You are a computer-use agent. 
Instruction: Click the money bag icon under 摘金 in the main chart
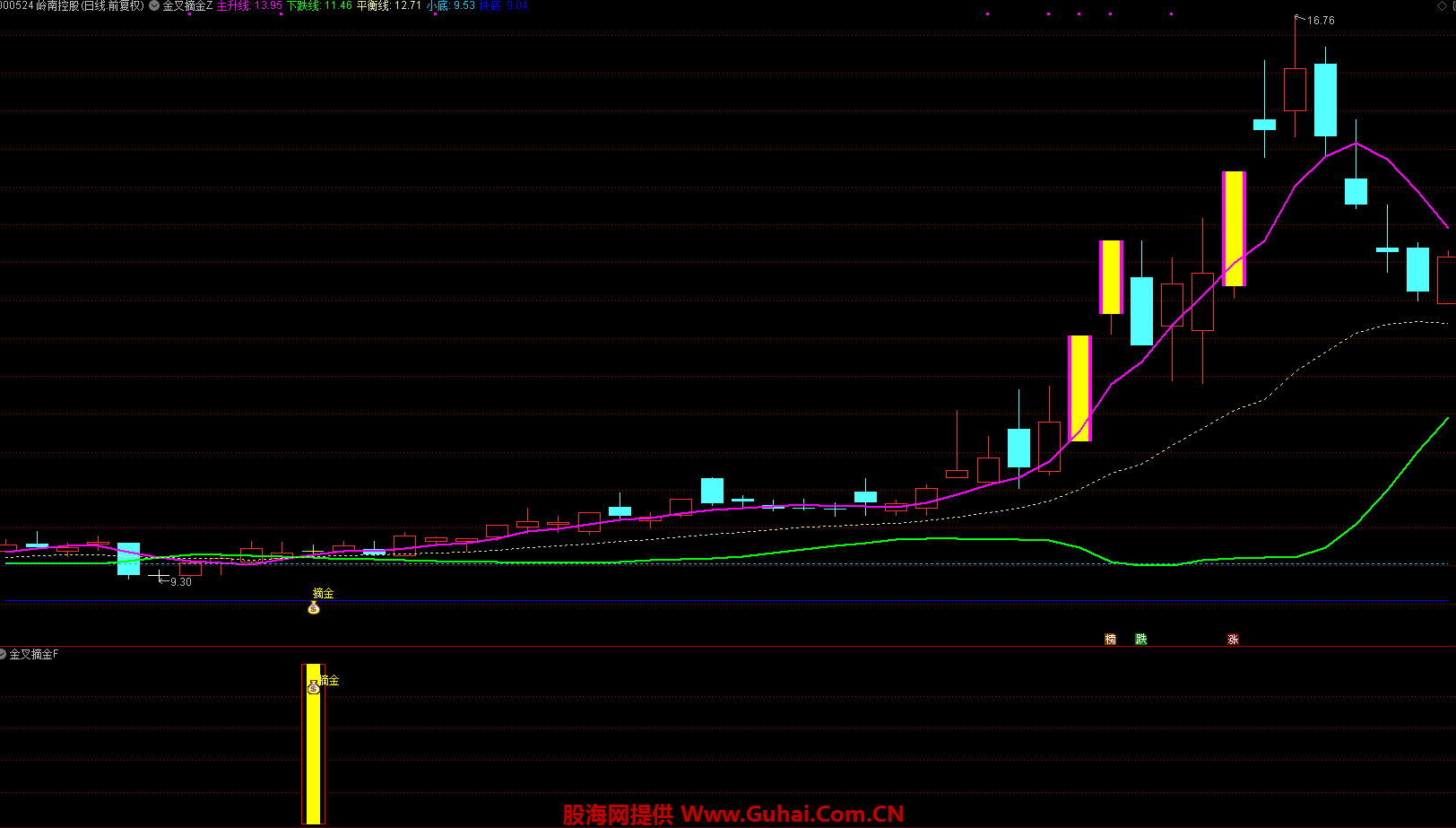coord(314,608)
